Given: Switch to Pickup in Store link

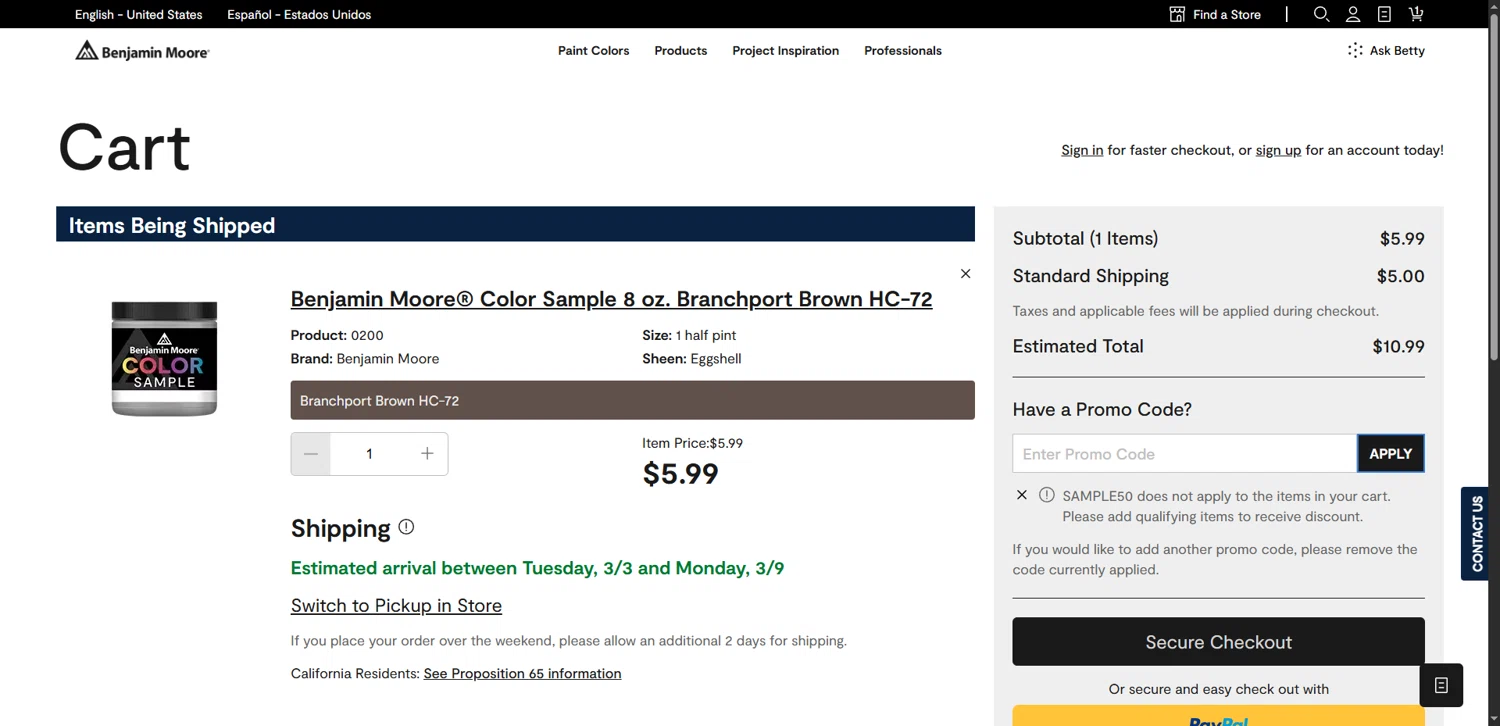Looking at the screenshot, I should [396, 606].
